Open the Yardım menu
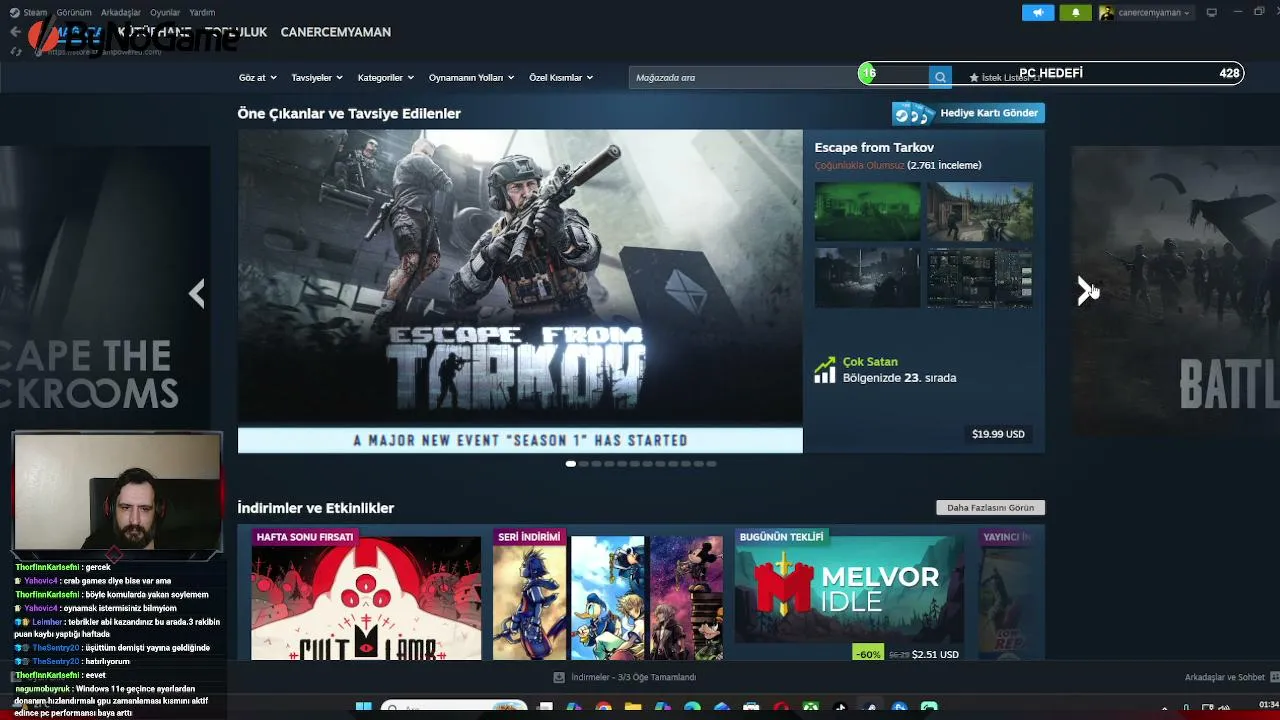Viewport: 1280px width, 720px height. 202,13
